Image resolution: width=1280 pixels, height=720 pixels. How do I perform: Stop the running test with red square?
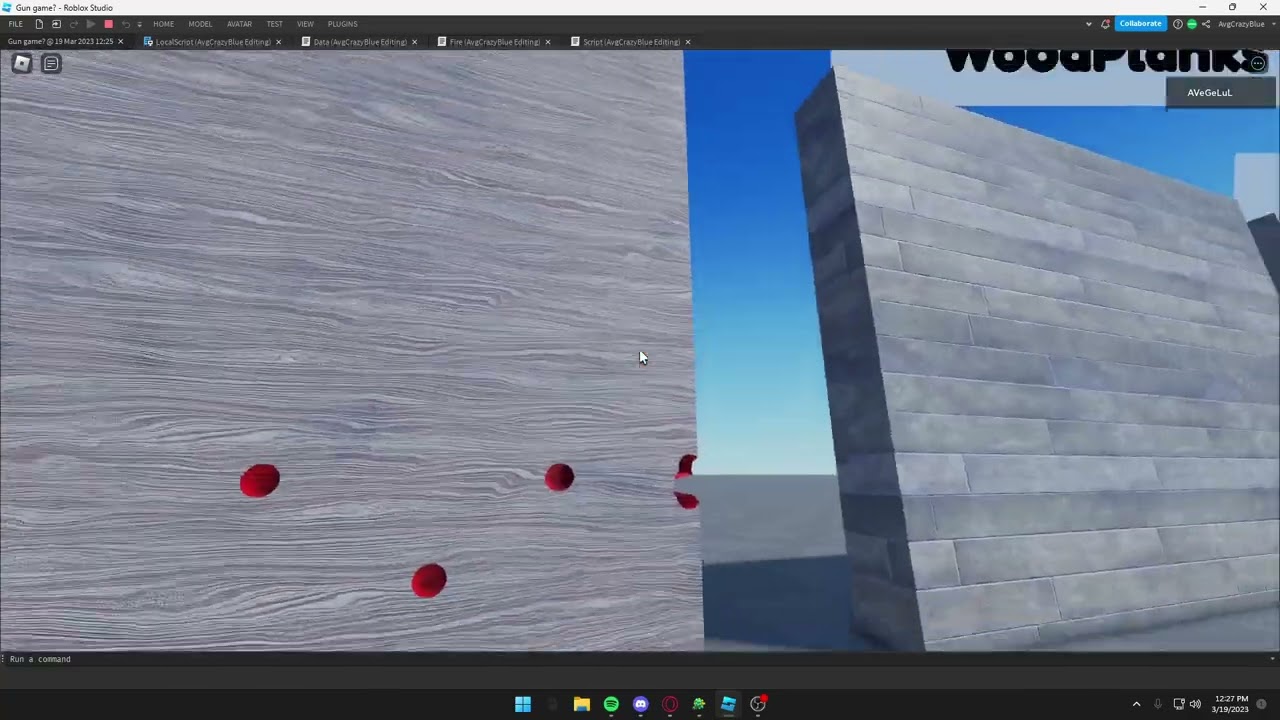pyautogui.click(x=108, y=24)
